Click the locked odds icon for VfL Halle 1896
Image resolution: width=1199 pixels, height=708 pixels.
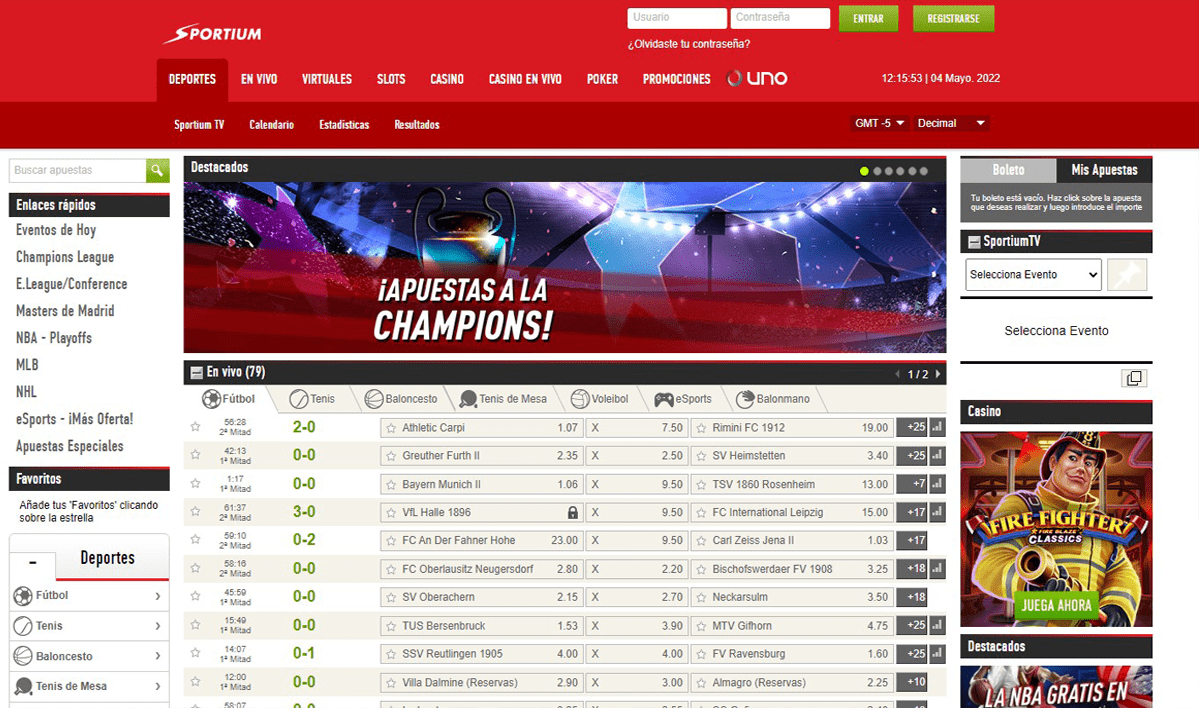pyautogui.click(x=573, y=512)
